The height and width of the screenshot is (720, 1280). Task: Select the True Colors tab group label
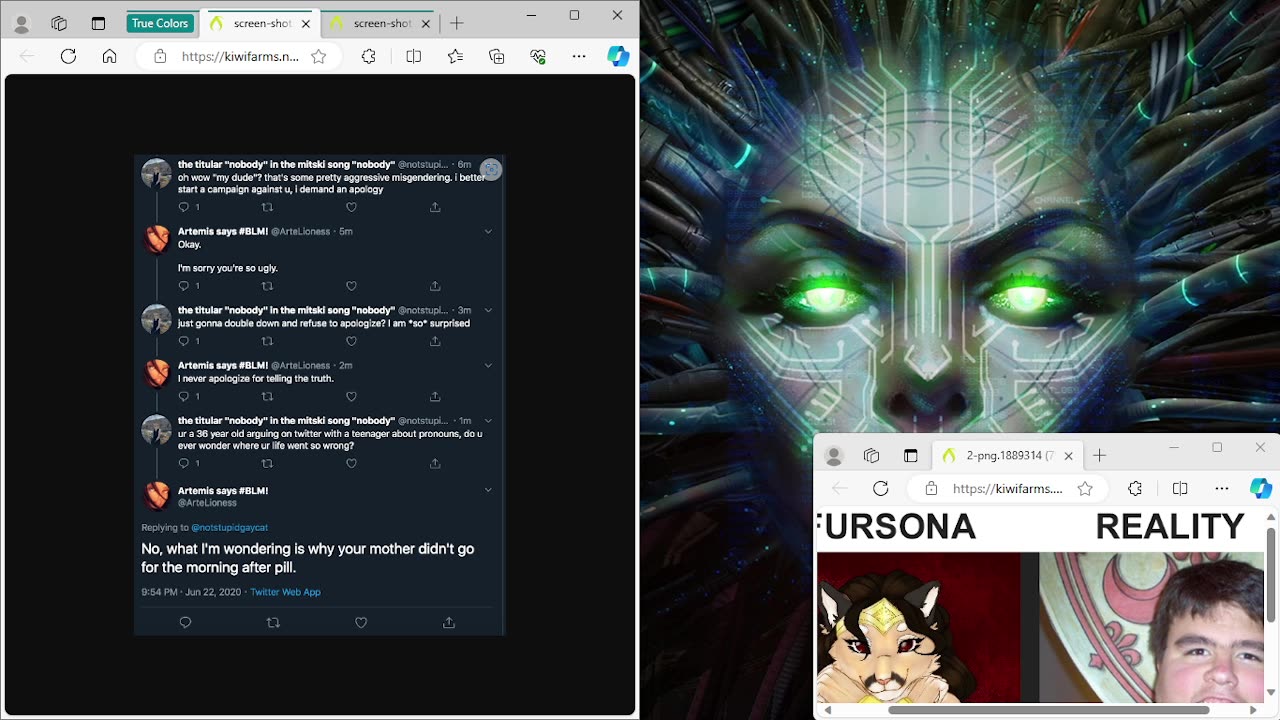(159, 23)
